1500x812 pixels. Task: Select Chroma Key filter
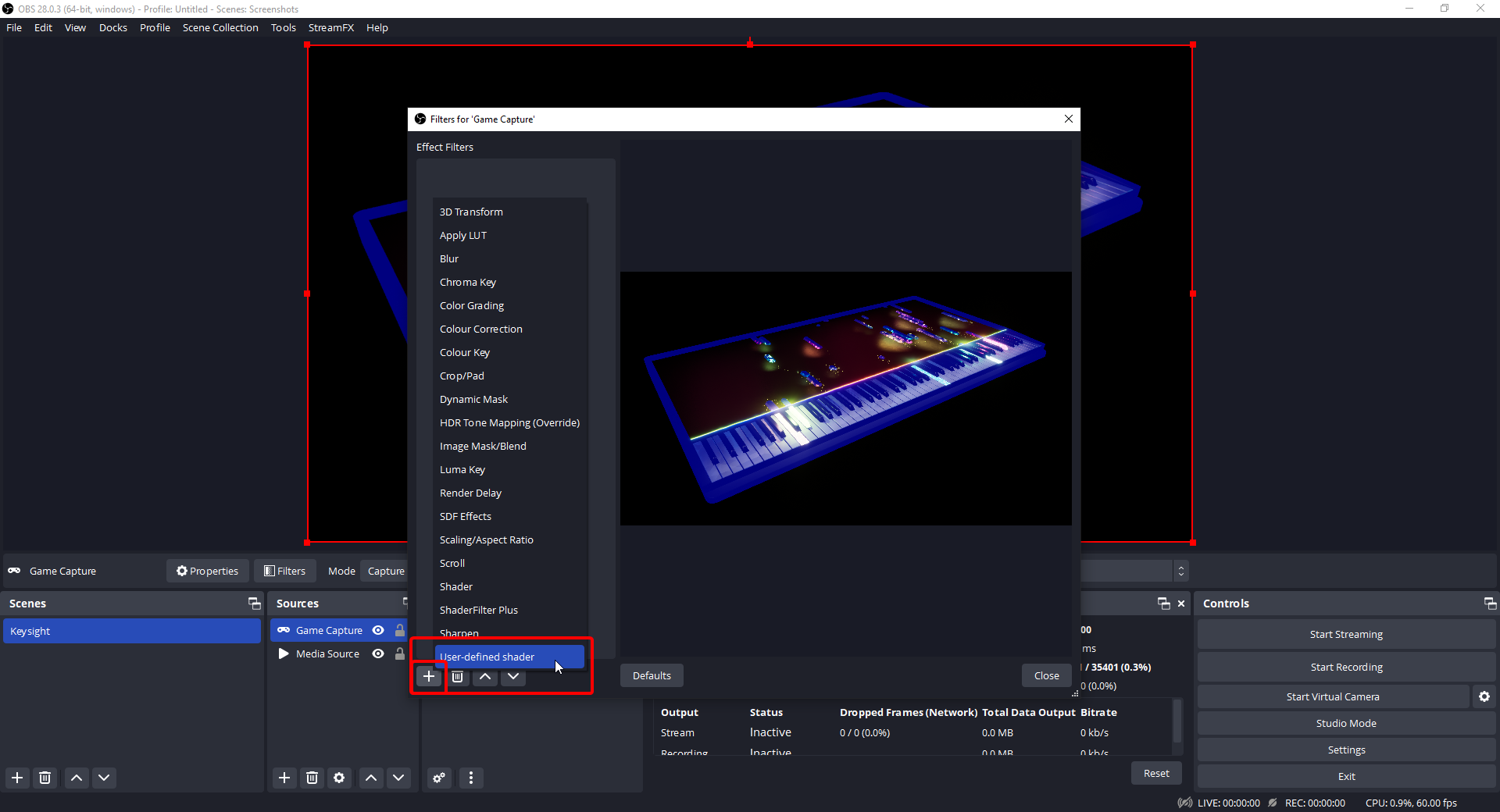509,282
